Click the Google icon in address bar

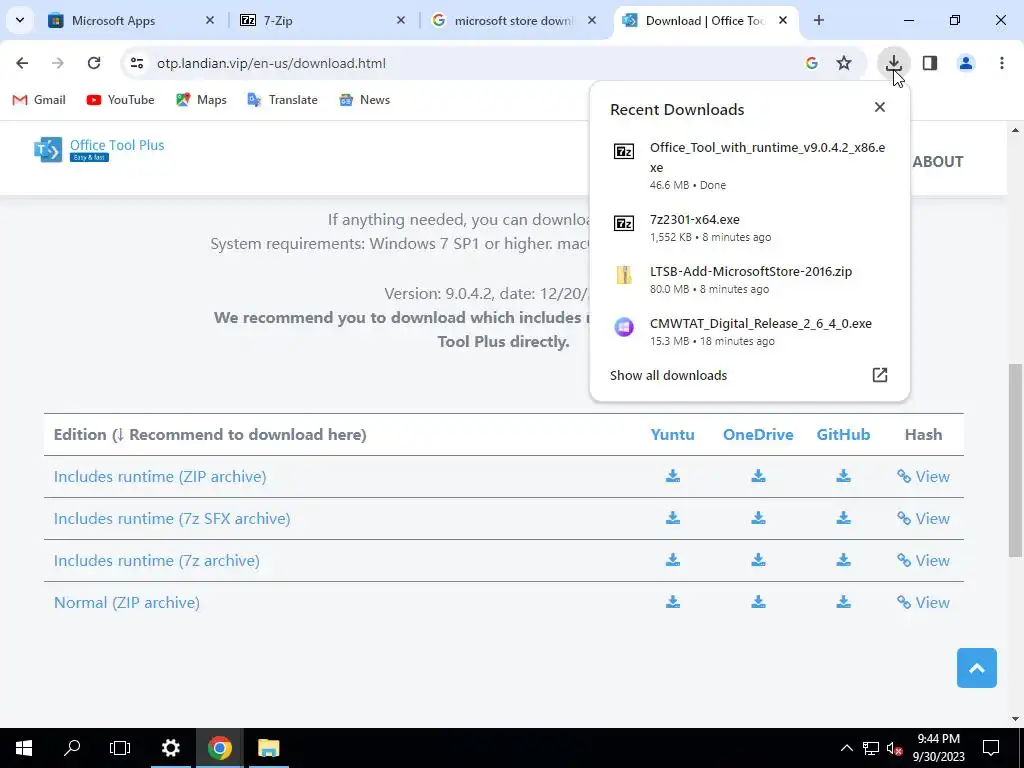point(812,63)
